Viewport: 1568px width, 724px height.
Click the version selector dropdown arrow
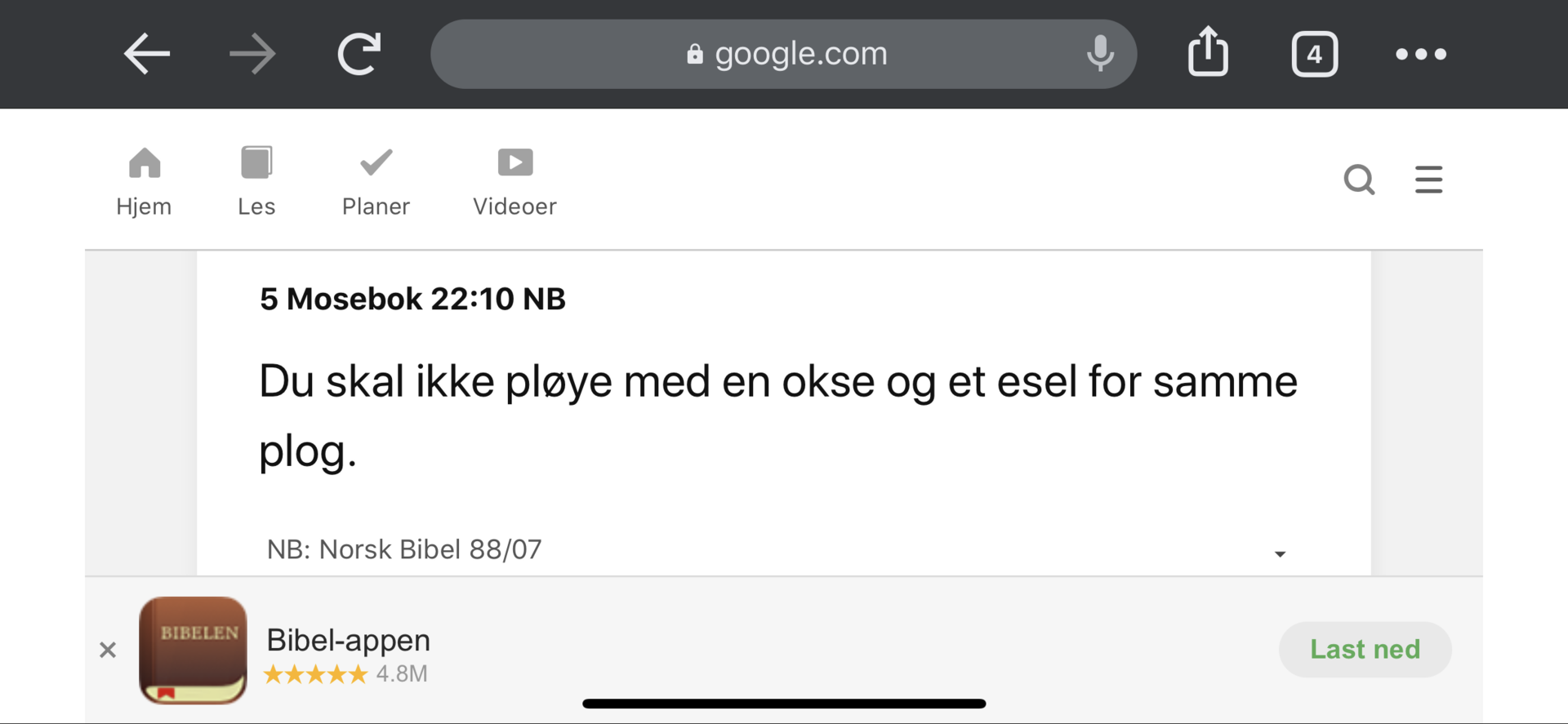coord(1280,554)
